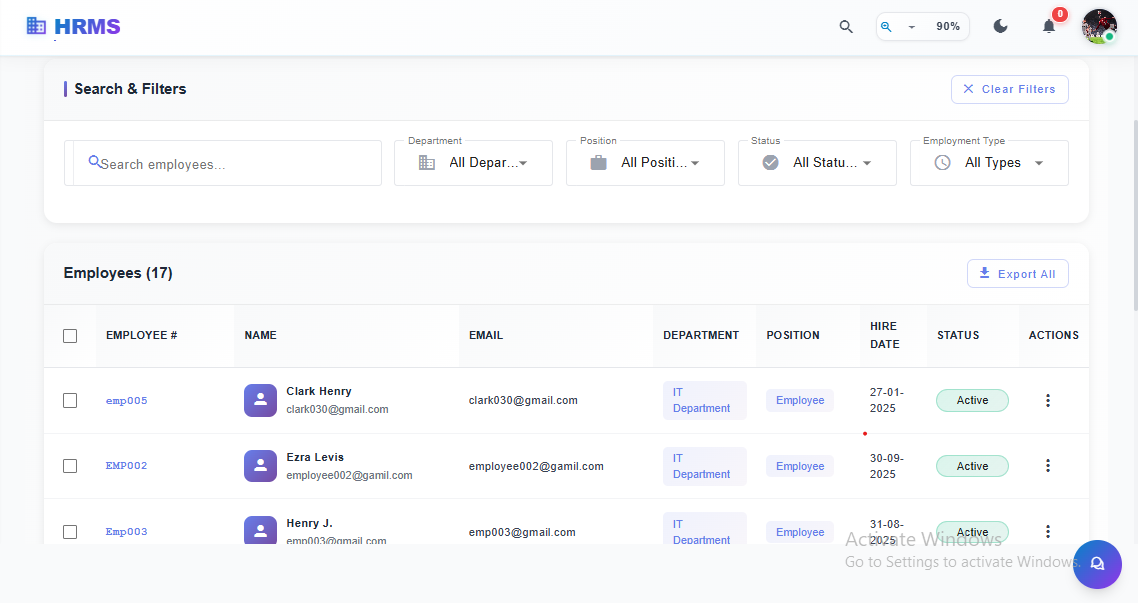Sort by EMAIL column header
This screenshot has width=1138, height=603.
486,335
